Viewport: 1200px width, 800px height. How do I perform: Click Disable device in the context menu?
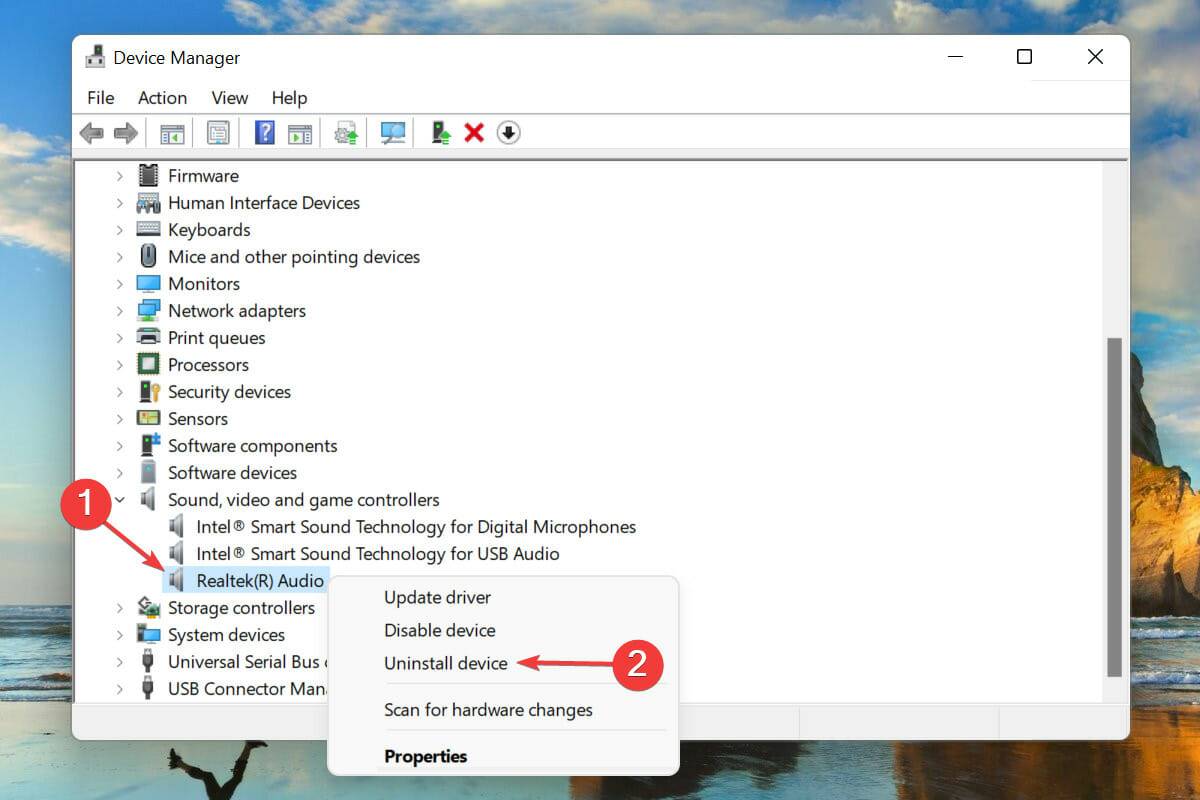point(439,630)
